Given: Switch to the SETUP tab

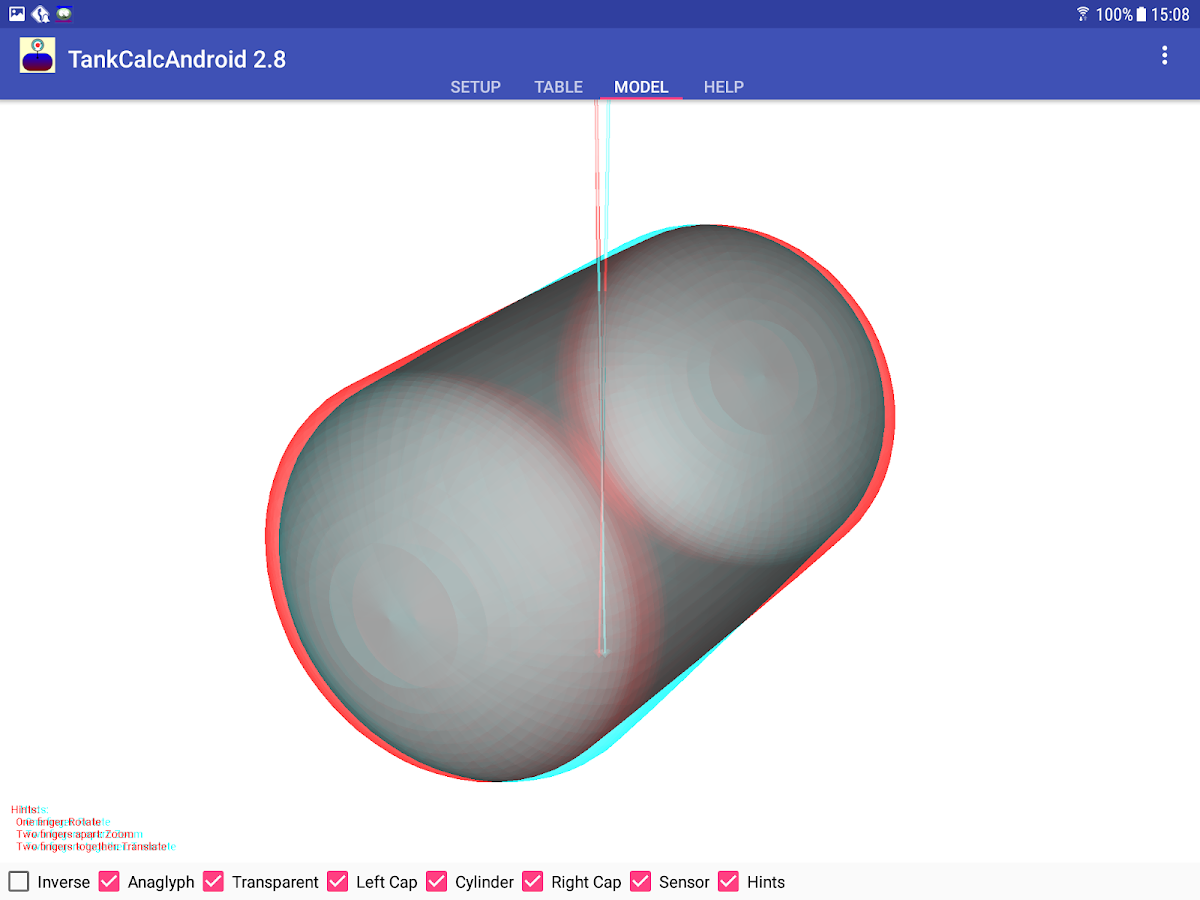Looking at the screenshot, I should coord(475,87).
